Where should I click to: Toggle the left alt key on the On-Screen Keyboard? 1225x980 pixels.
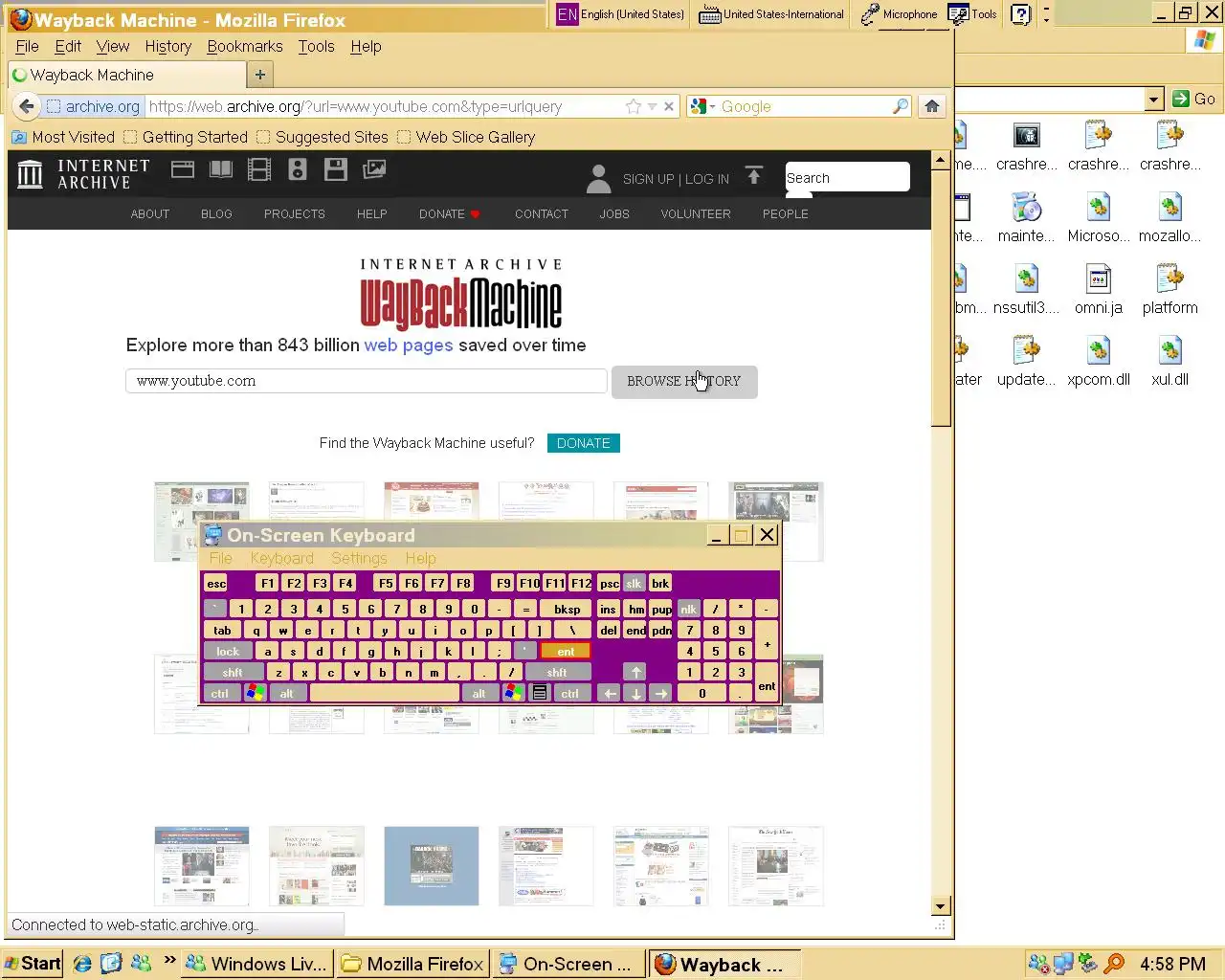point(287,694)
